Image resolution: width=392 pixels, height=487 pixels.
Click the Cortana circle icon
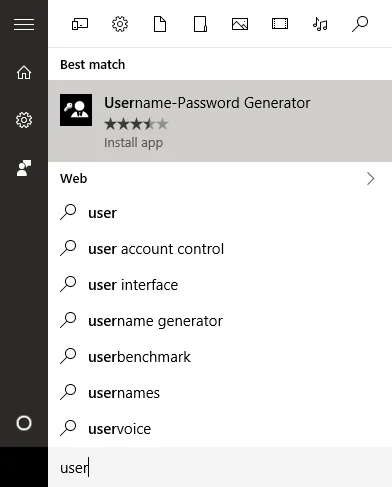pos(24,423)
